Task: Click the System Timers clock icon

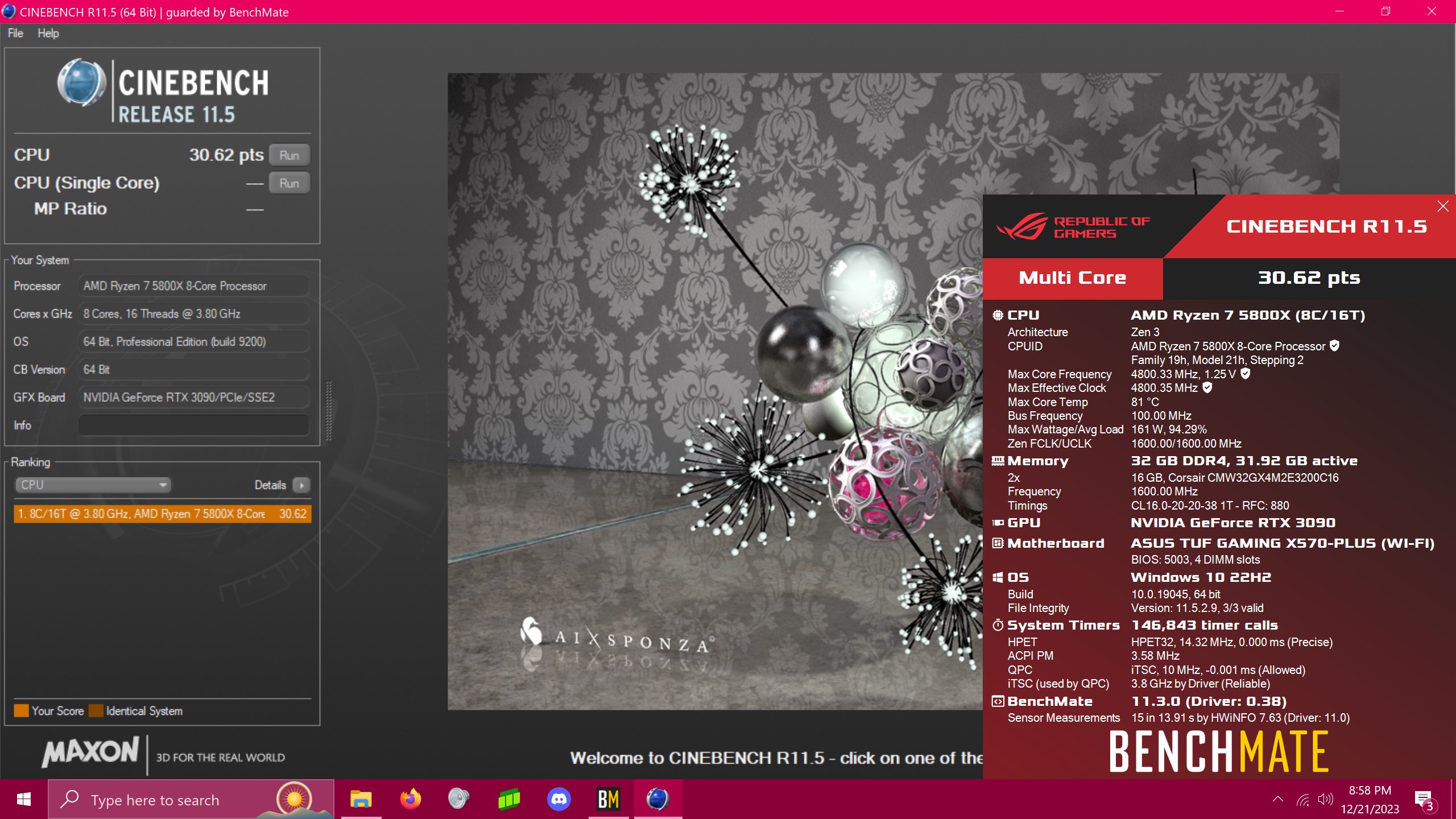Action: 998,625
